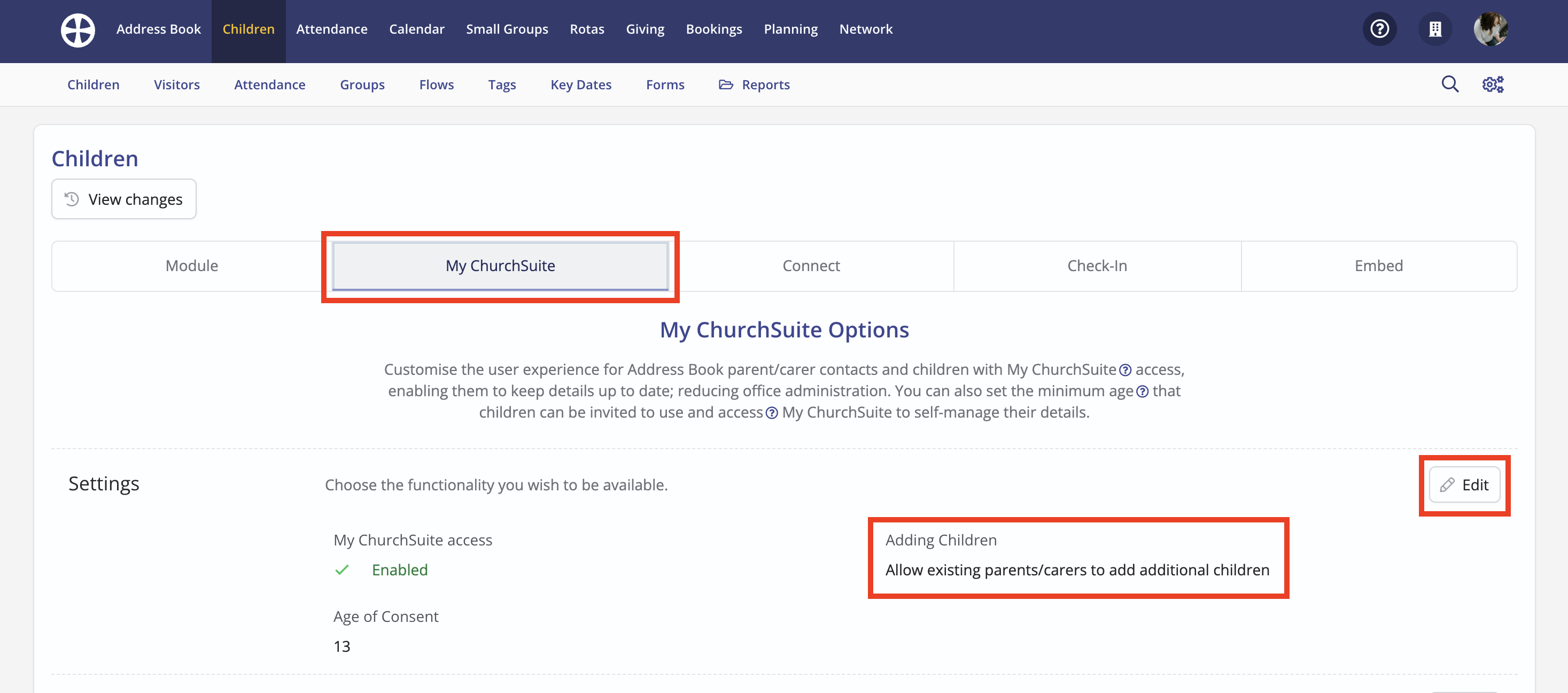Open the module settings gears icon
This screenshot has width=1568, height=693.
(x=1493, y=84)
